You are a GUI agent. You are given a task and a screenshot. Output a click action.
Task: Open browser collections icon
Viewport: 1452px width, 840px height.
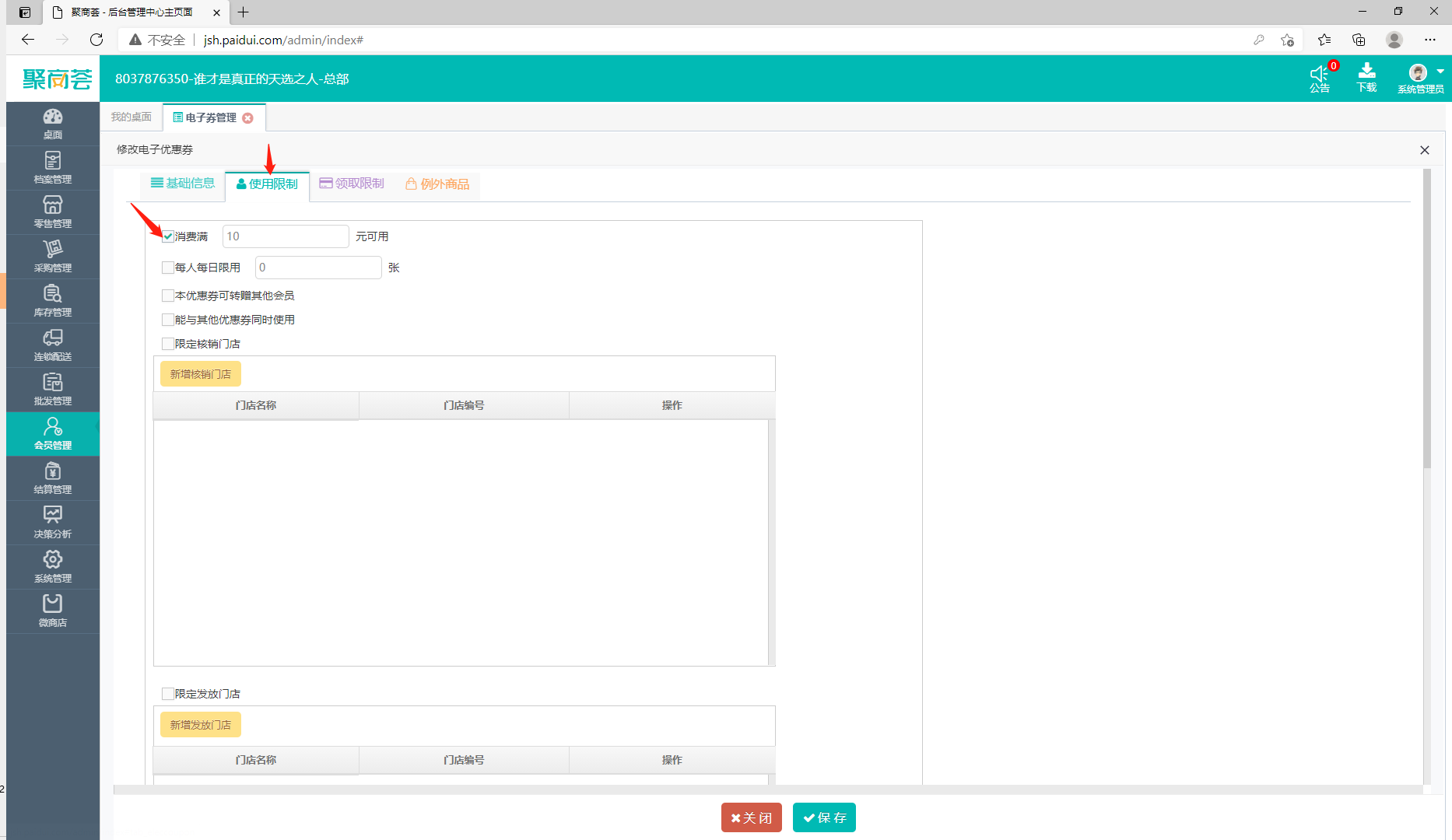(1359, 40)
